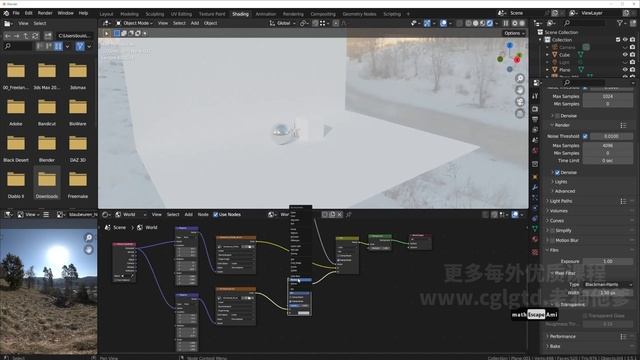Go back in file browser history
The image size is (640, 360).
point(8,36)
